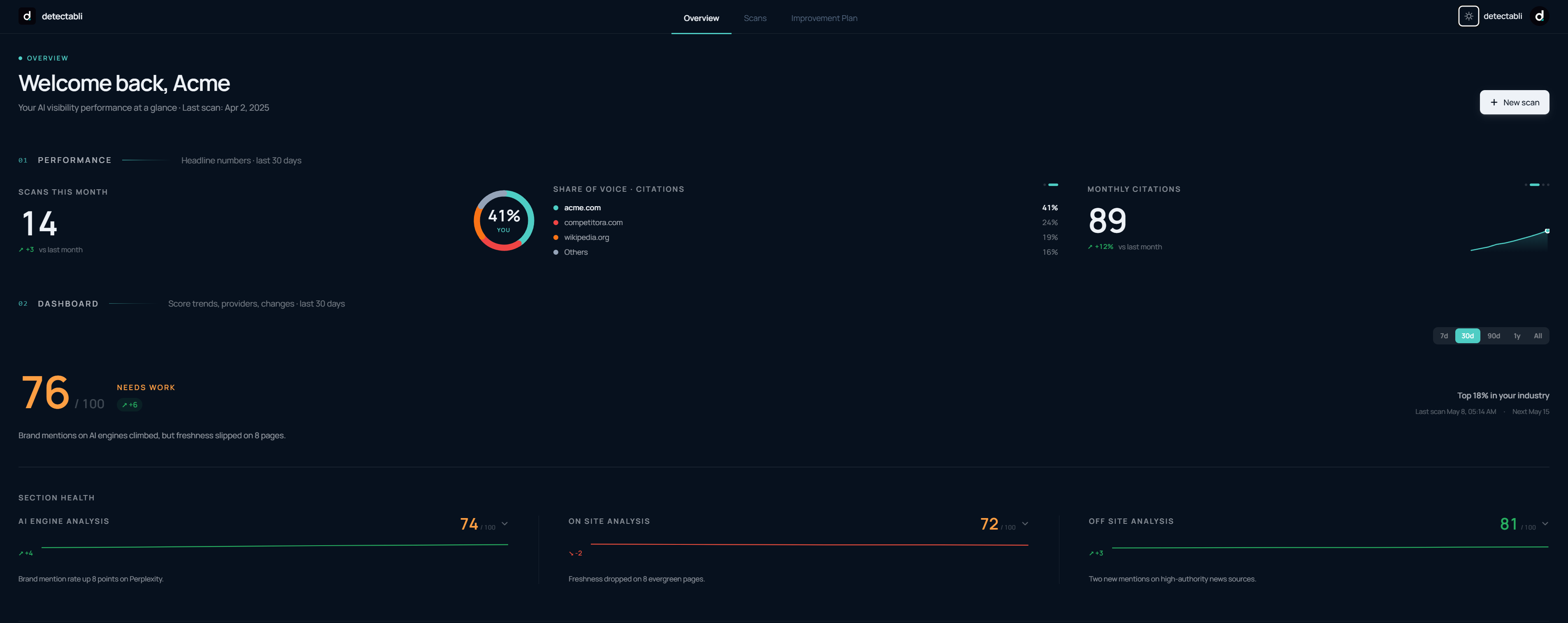Toggle the light/dark theme sun icon
Screen dimensions: 1568x623
1468,16
